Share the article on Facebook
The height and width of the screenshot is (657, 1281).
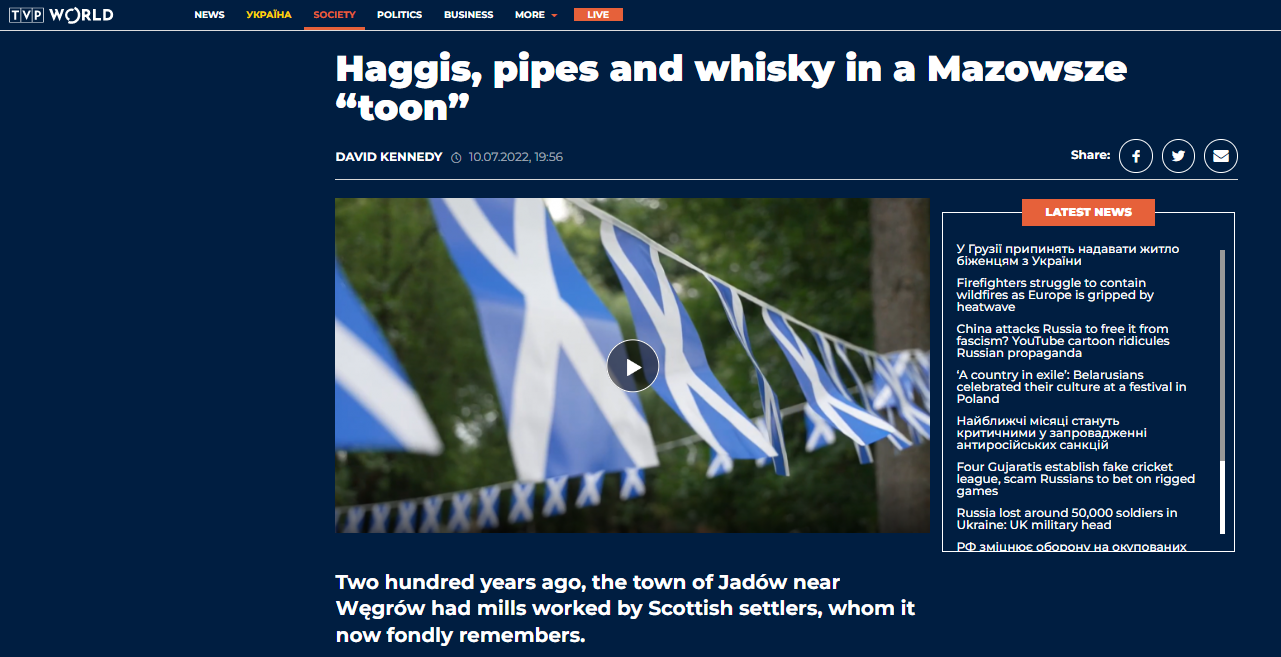tap(1136, 156)
